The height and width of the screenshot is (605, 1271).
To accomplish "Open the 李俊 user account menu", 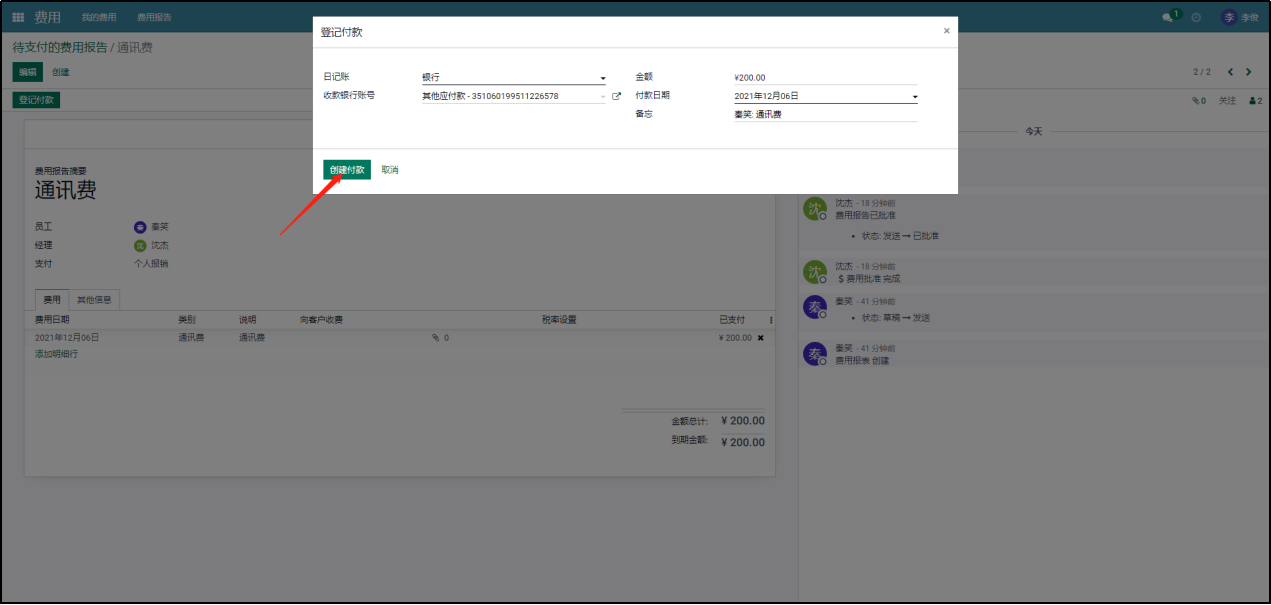I will click(x=1240, y=17).
